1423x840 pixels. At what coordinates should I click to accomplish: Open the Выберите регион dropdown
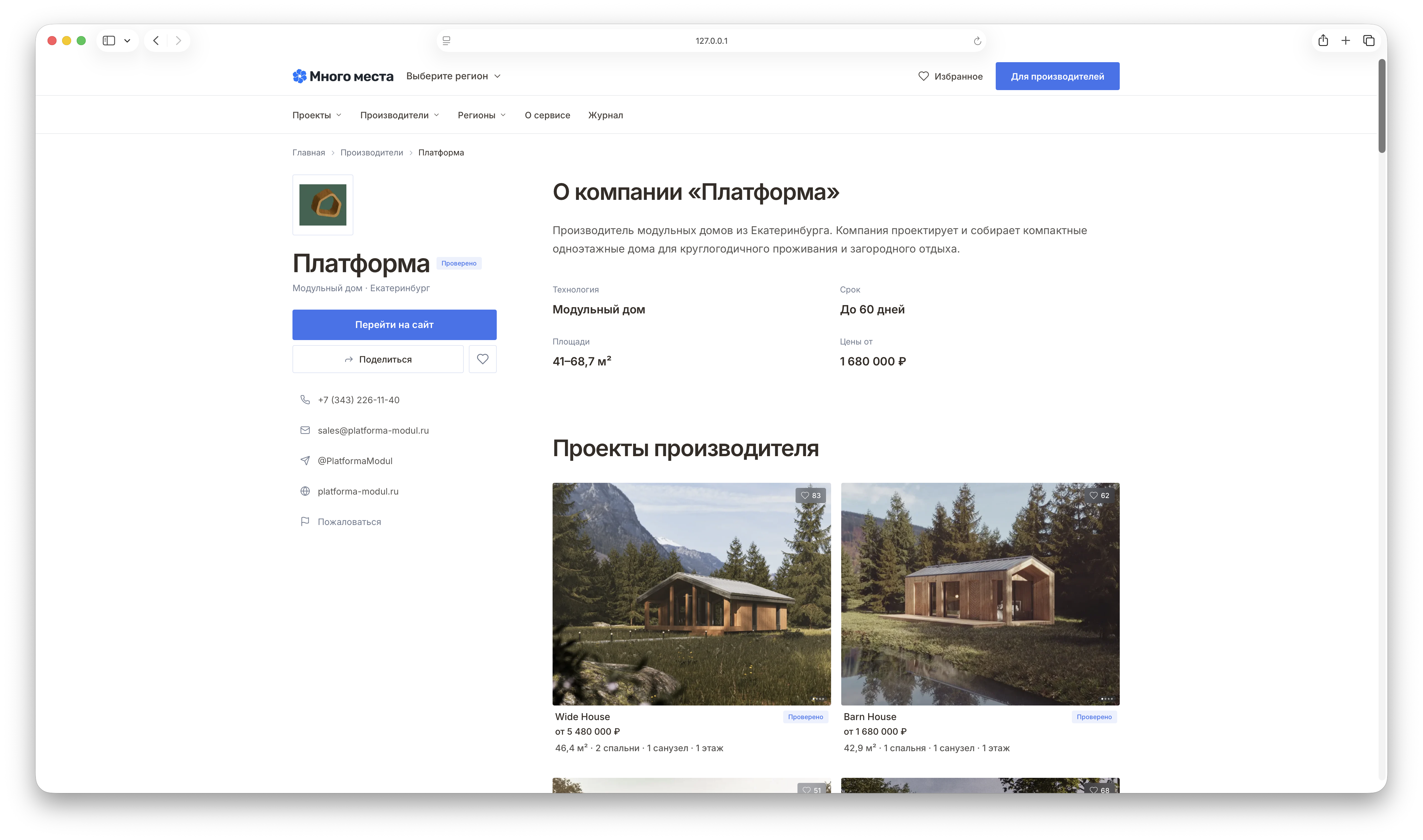coord(453,76)
